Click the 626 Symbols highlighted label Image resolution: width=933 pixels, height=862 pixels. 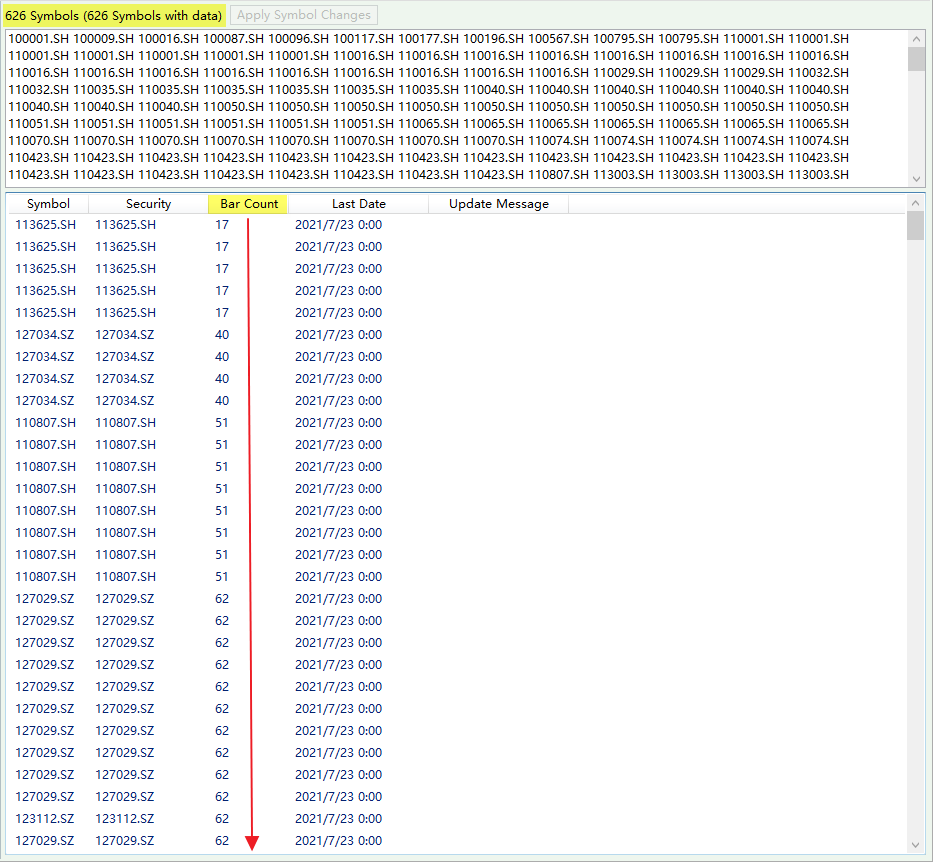[x=113, y=15]
